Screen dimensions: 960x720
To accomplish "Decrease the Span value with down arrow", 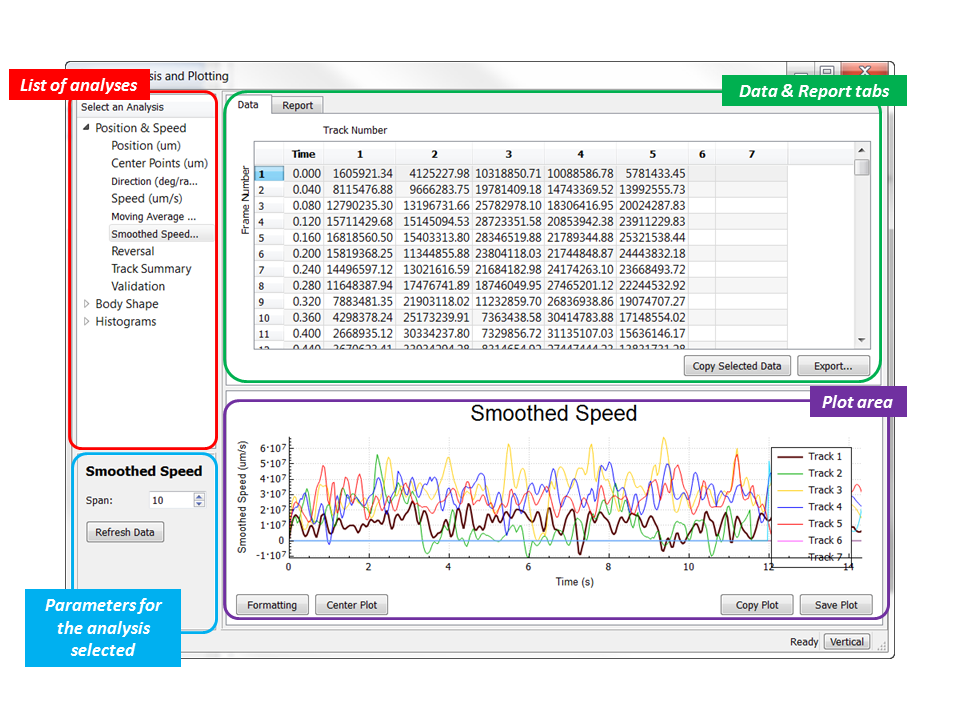I will 199,504.
